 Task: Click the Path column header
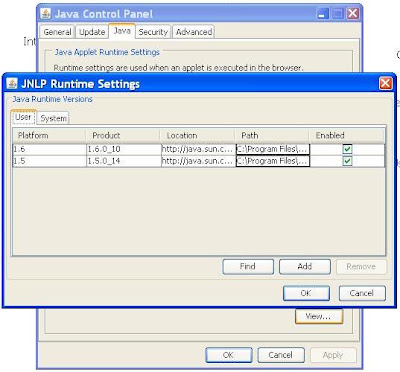pos(271,136)
